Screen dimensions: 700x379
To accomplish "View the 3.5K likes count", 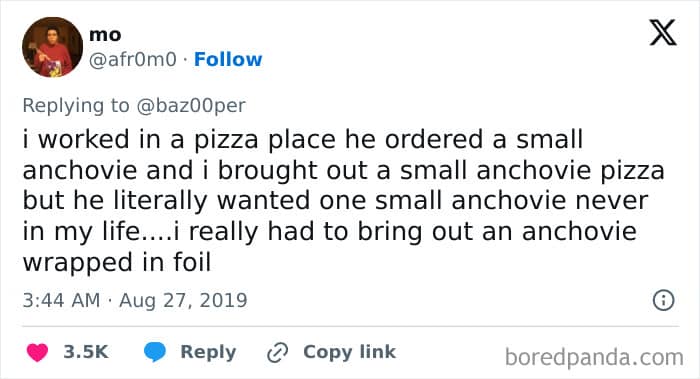I will [x=86, y=352].
